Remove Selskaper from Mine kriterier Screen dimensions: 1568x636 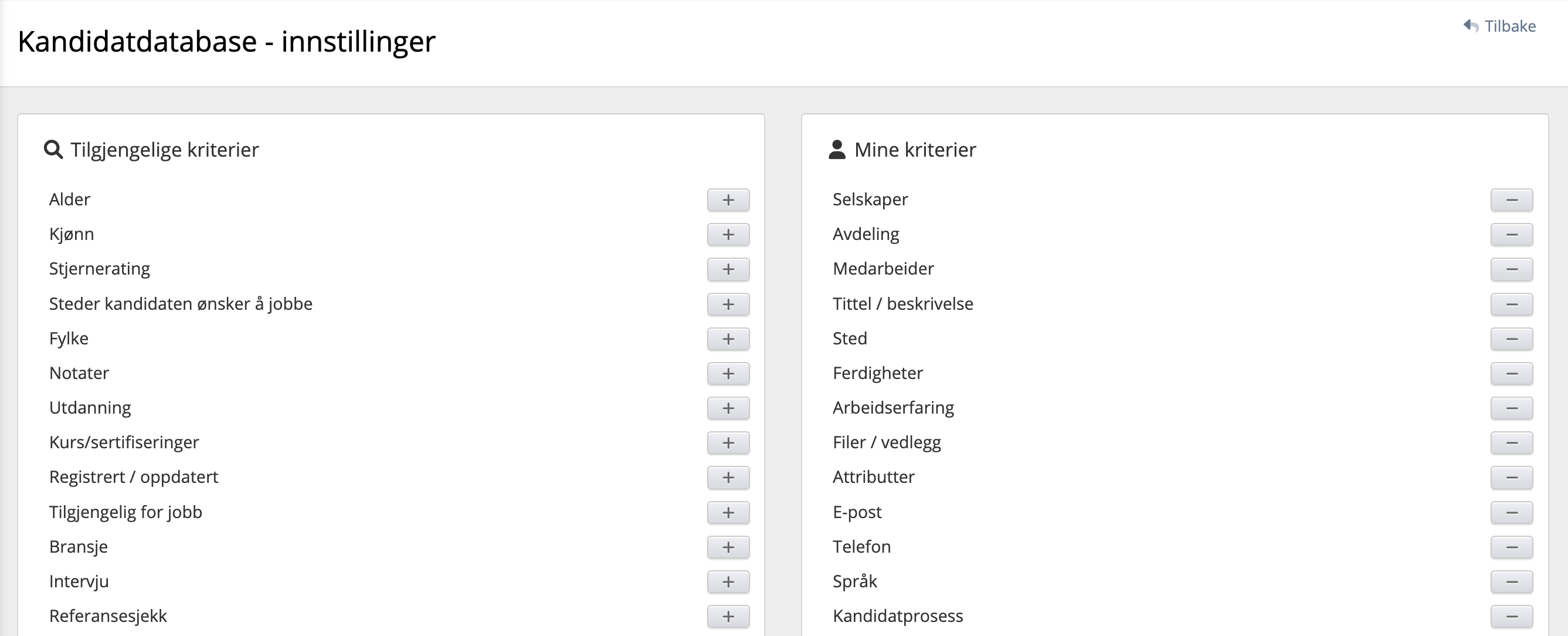(1511, 200)
